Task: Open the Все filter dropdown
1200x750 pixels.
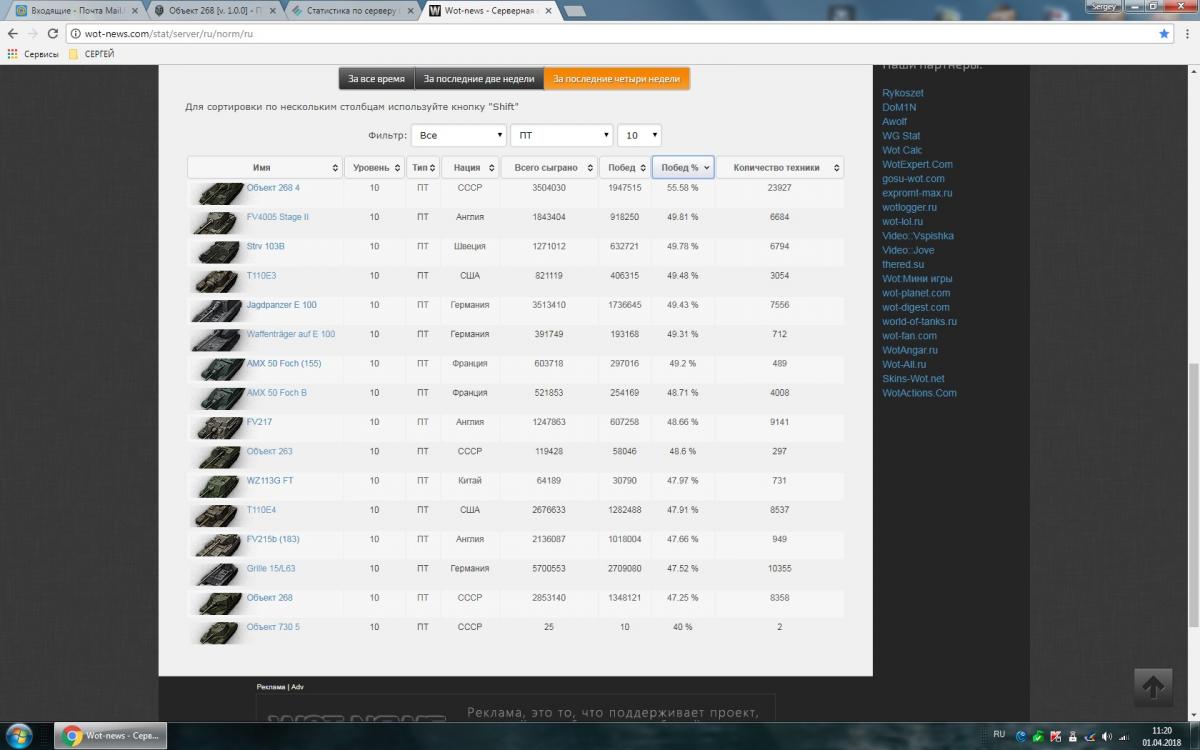Action: pyautogui.click(x=459, y=135)
